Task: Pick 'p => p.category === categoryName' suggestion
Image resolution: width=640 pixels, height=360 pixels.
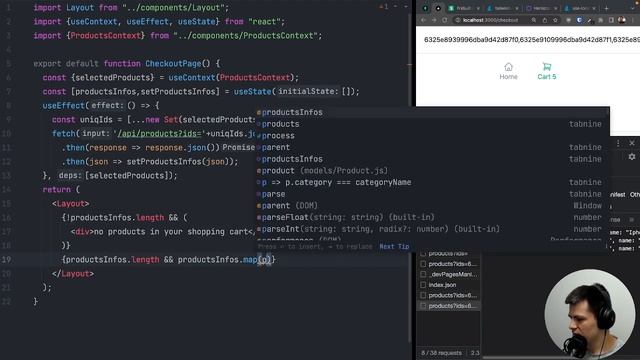Action: 433,182
